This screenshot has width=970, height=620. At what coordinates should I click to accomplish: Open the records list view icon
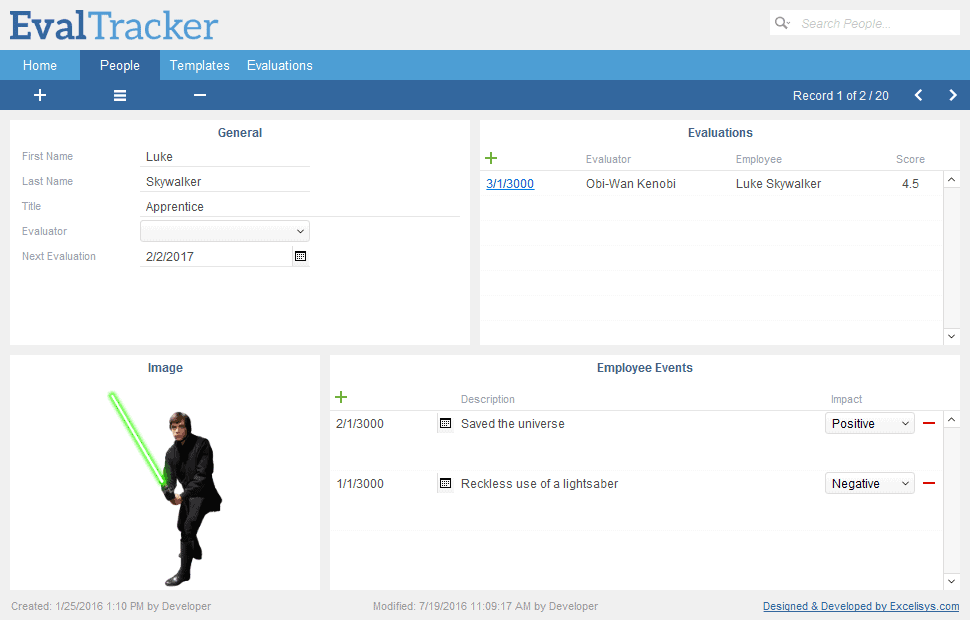tap(119, 95)
